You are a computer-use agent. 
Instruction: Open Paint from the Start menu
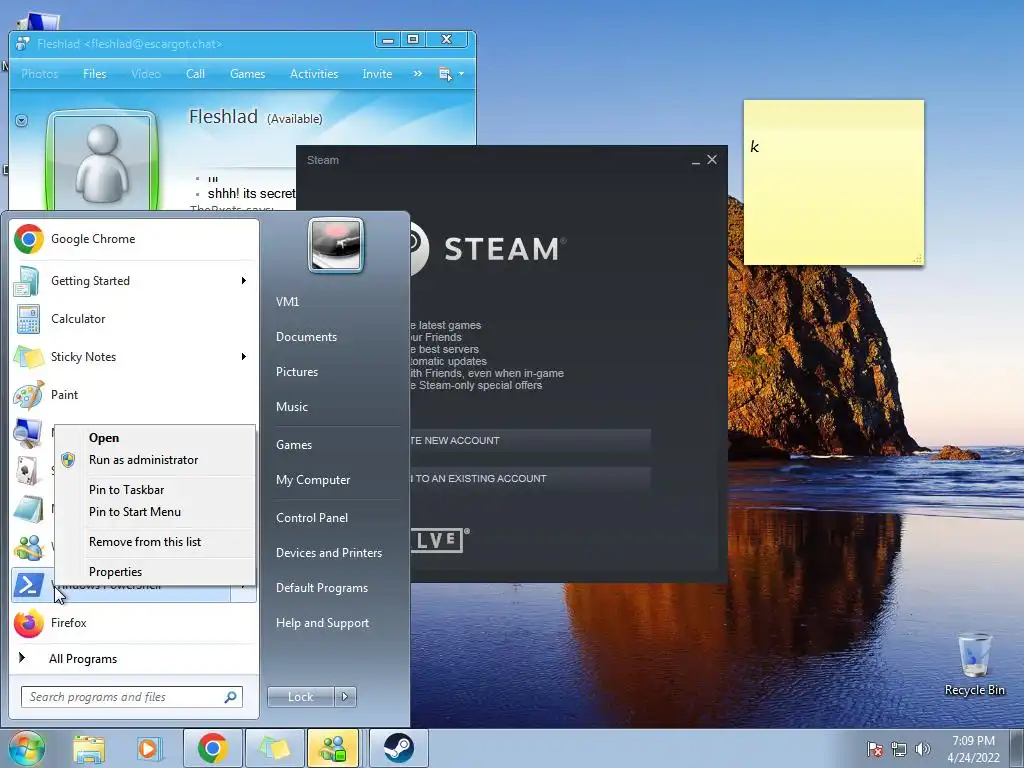coord(134,394)
